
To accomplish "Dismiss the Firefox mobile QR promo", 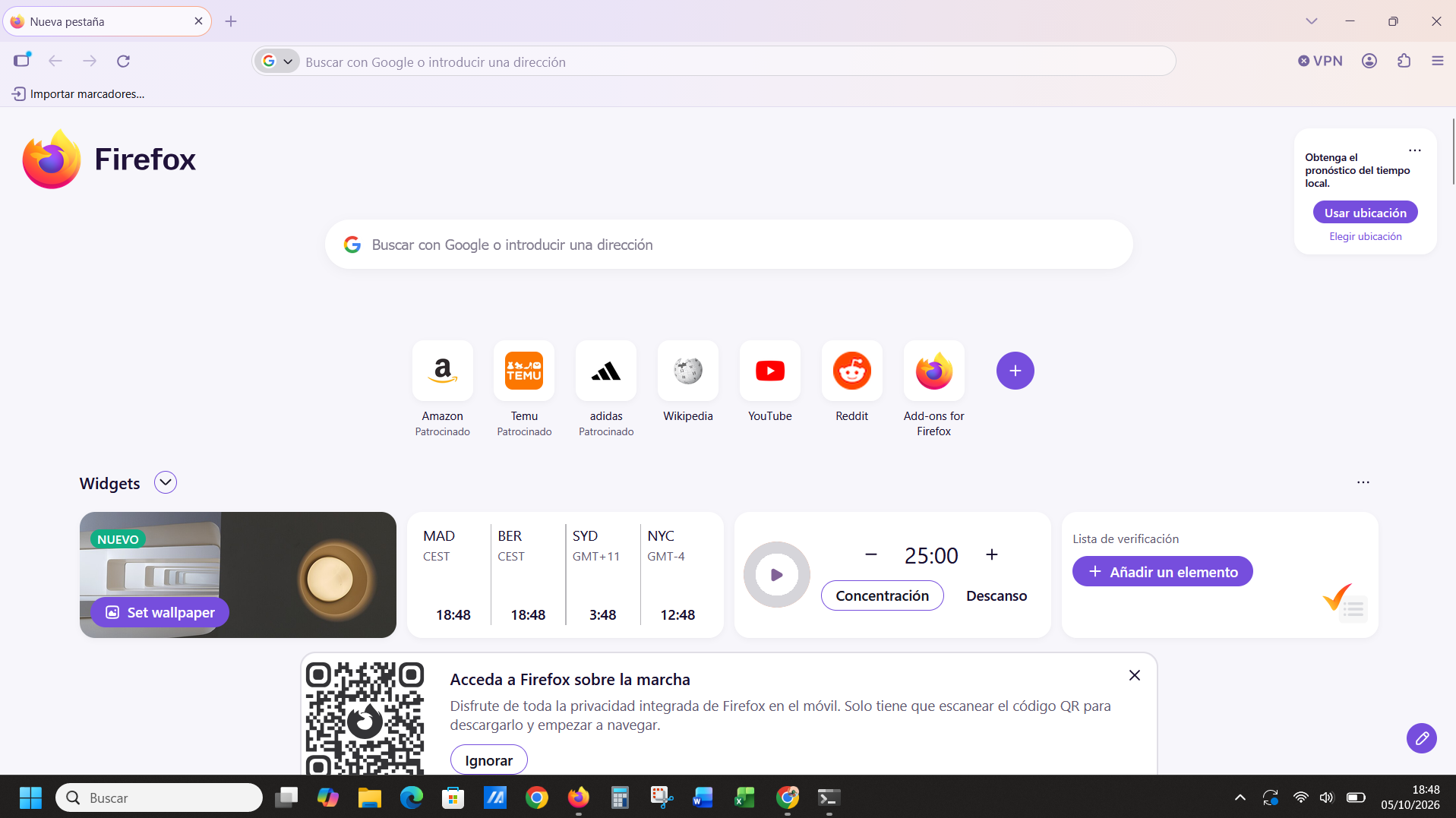I will tap(1135, 675).
